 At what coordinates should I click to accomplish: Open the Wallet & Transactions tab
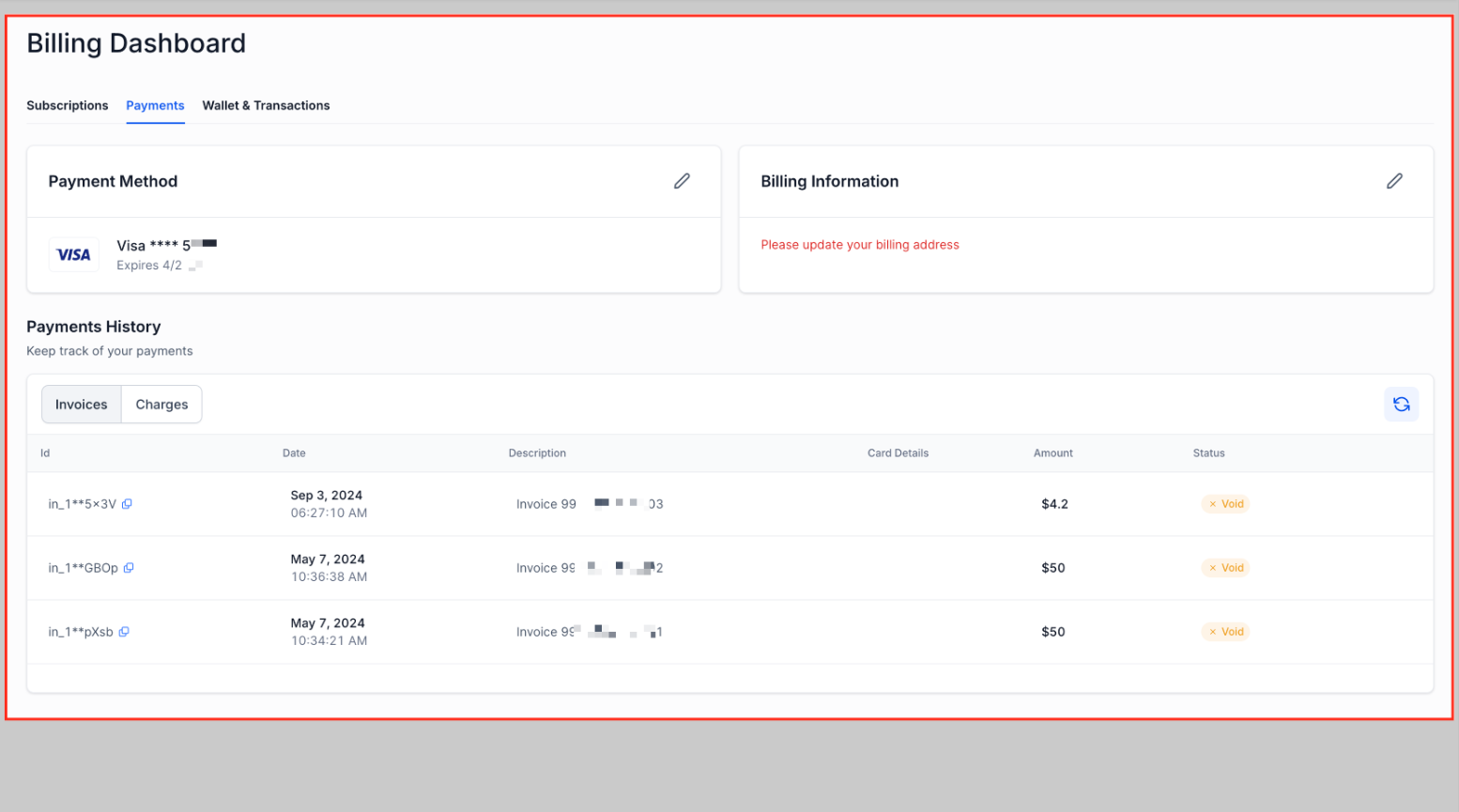tap(266, 105)
